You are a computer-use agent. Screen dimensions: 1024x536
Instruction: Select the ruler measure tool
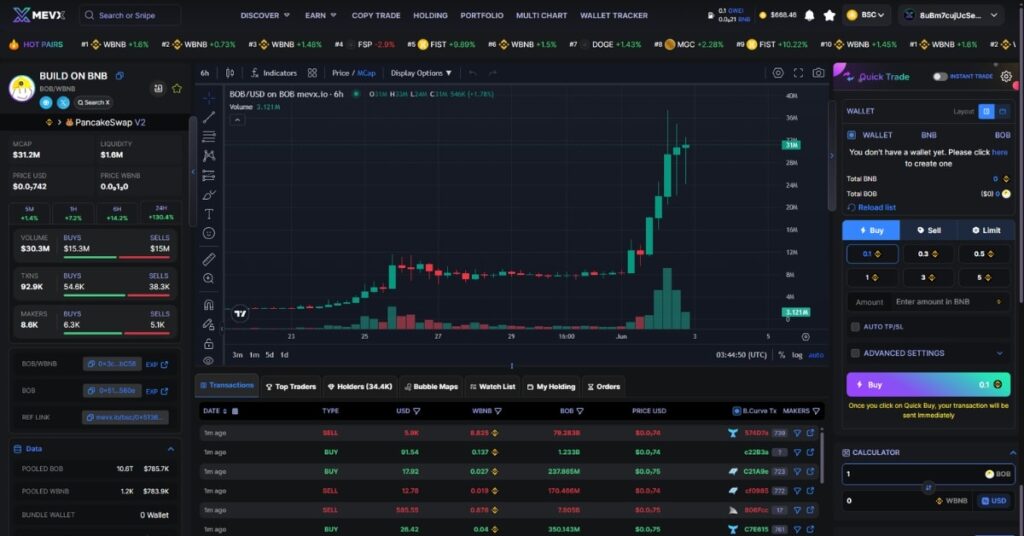[208, 259]
